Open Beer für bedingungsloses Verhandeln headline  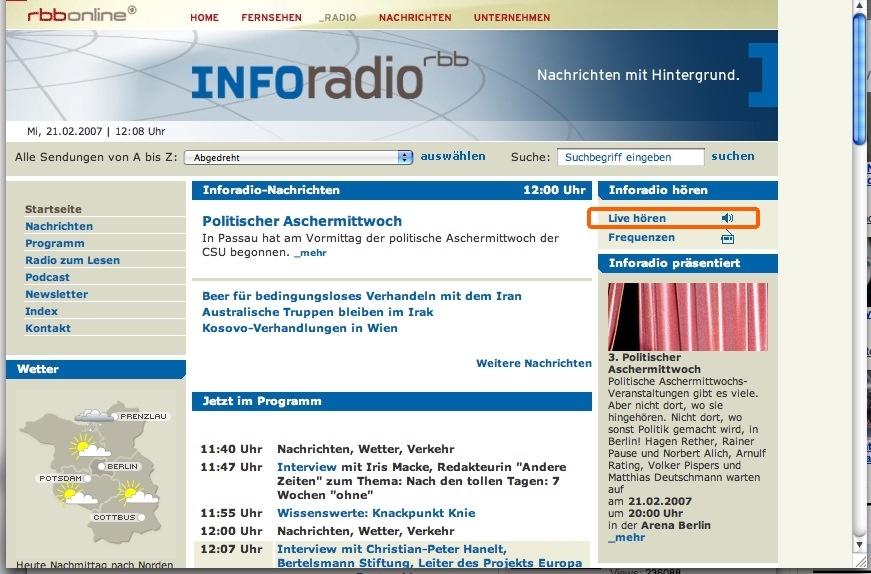(x=362, y=296)
